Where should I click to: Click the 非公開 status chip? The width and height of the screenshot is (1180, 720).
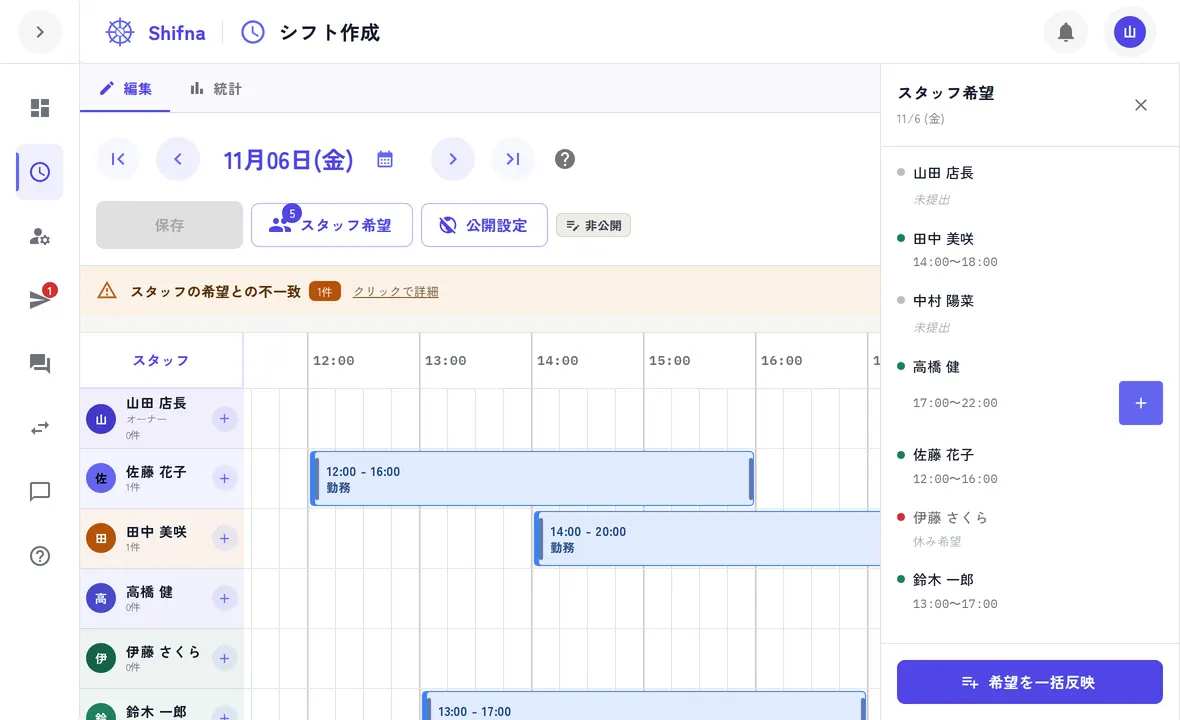tap(594, 225)
